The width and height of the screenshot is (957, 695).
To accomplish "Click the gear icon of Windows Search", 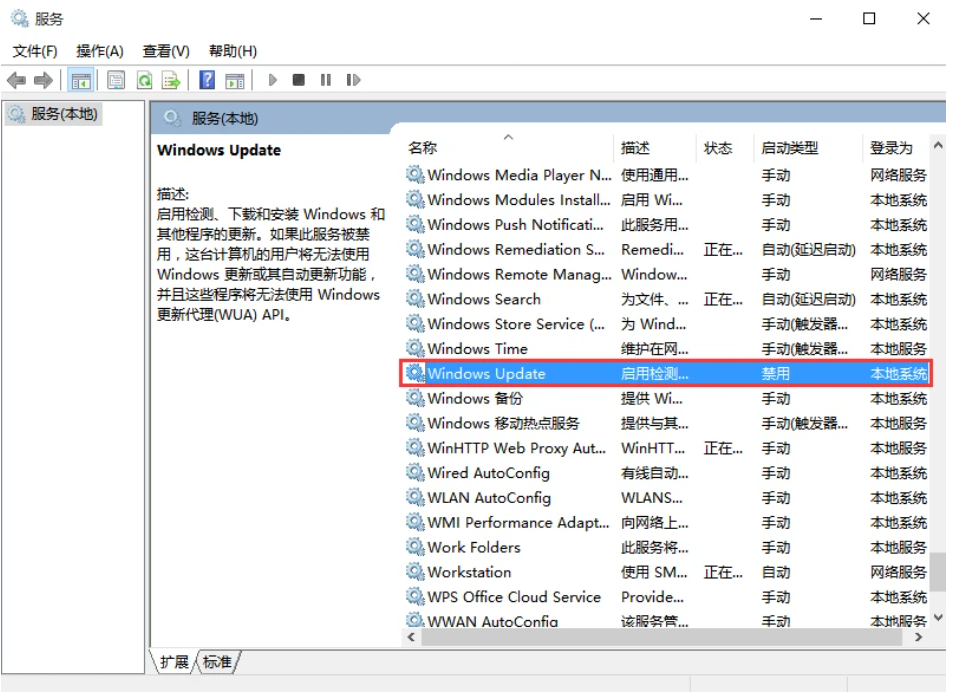I will [x=415, y=299].
